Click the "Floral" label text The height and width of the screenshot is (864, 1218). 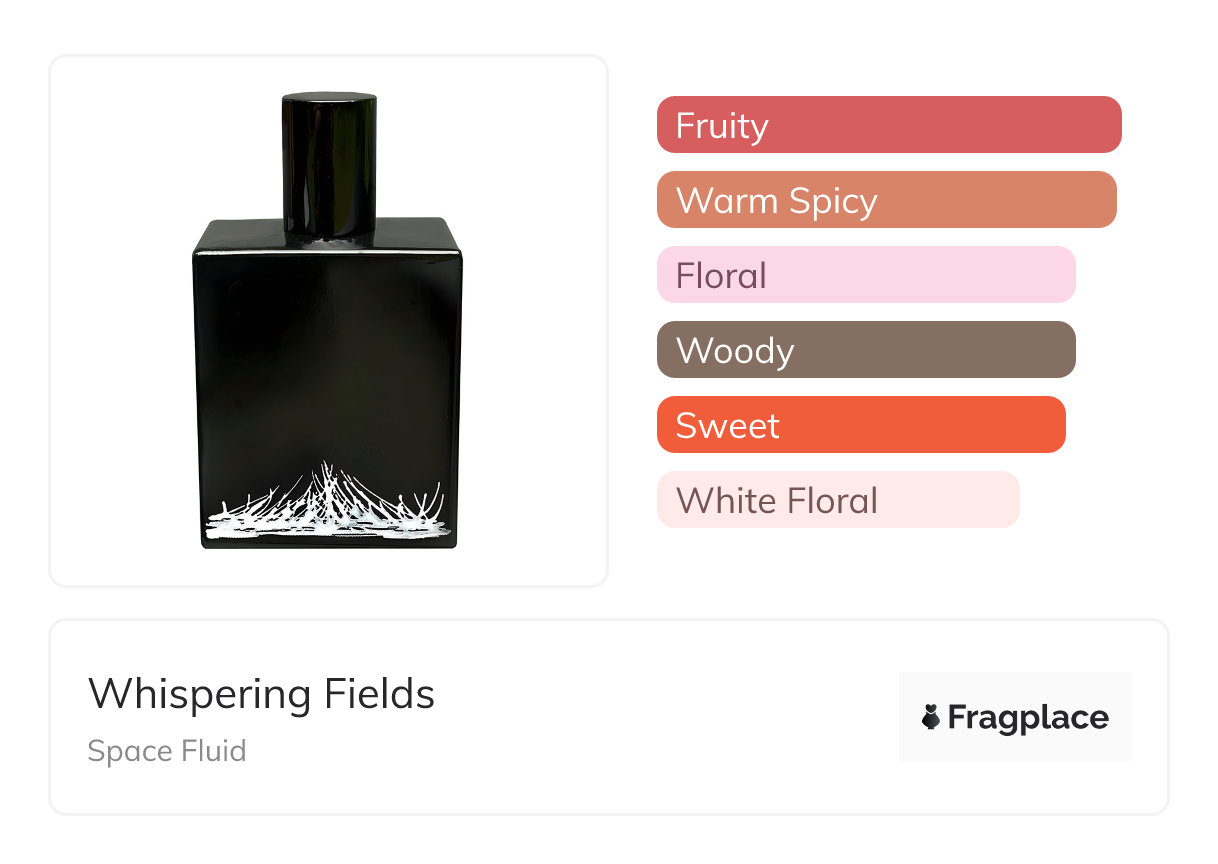(x=721, y=276)
